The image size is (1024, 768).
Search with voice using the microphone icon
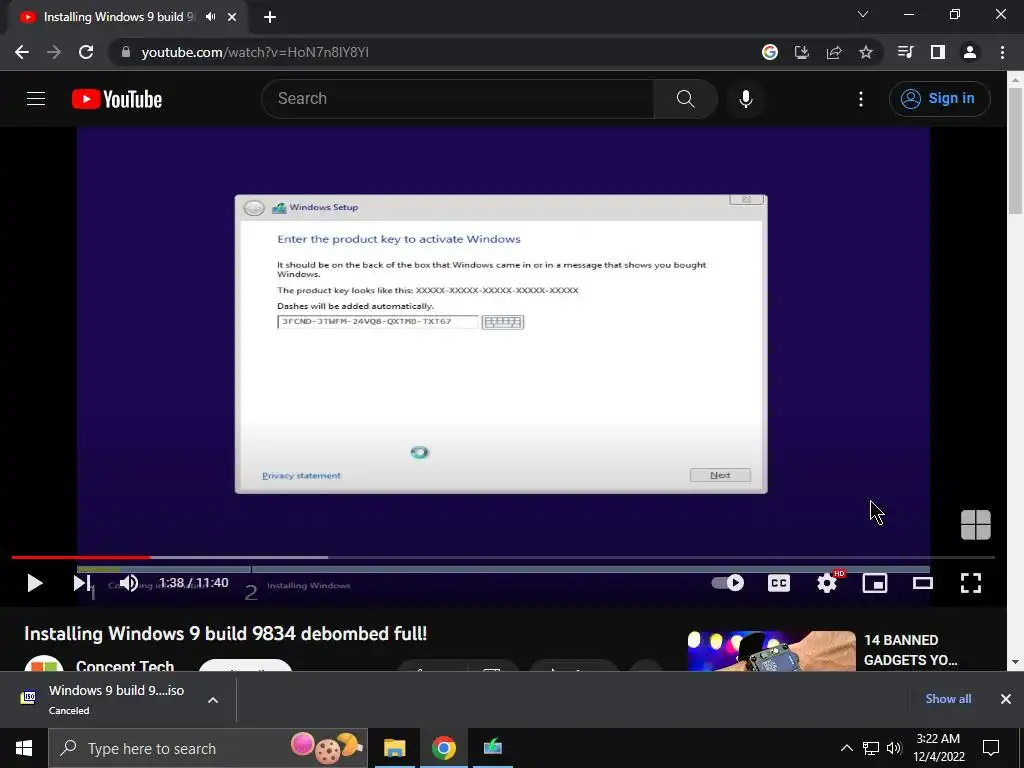[x=746, y=99]
